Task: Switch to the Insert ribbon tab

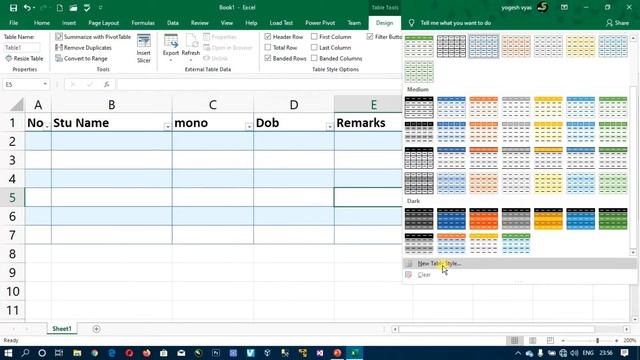Action: [69, 23]
